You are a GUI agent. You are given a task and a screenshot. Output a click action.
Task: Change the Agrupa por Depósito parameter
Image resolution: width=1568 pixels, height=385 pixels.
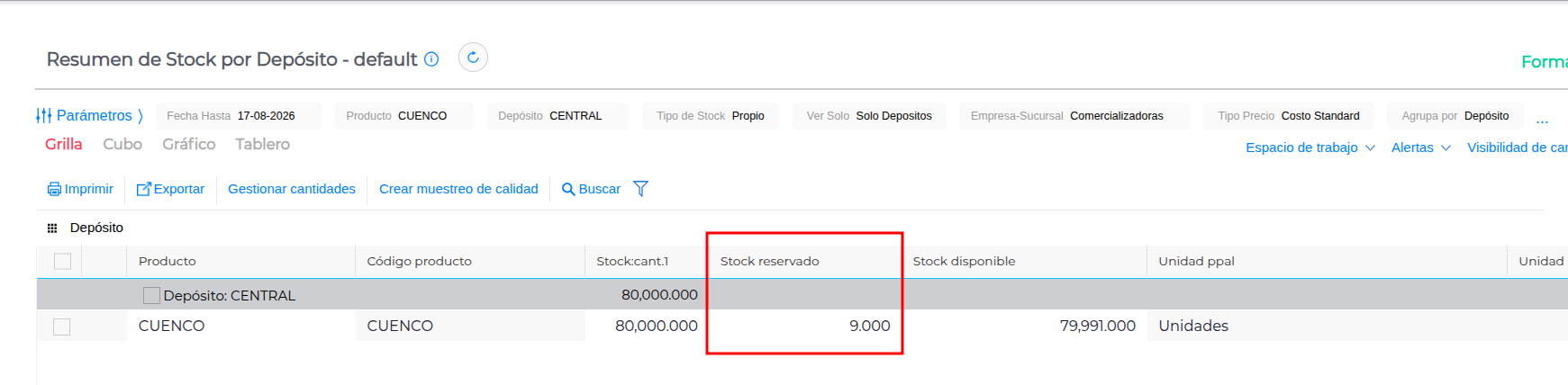(1455, 116)
